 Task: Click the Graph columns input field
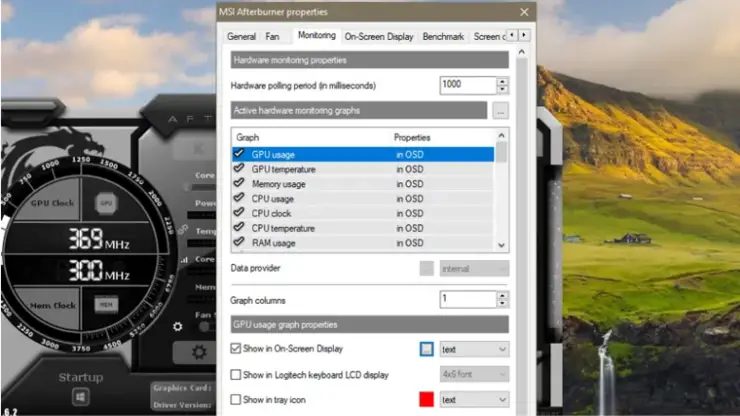(468, 299)
